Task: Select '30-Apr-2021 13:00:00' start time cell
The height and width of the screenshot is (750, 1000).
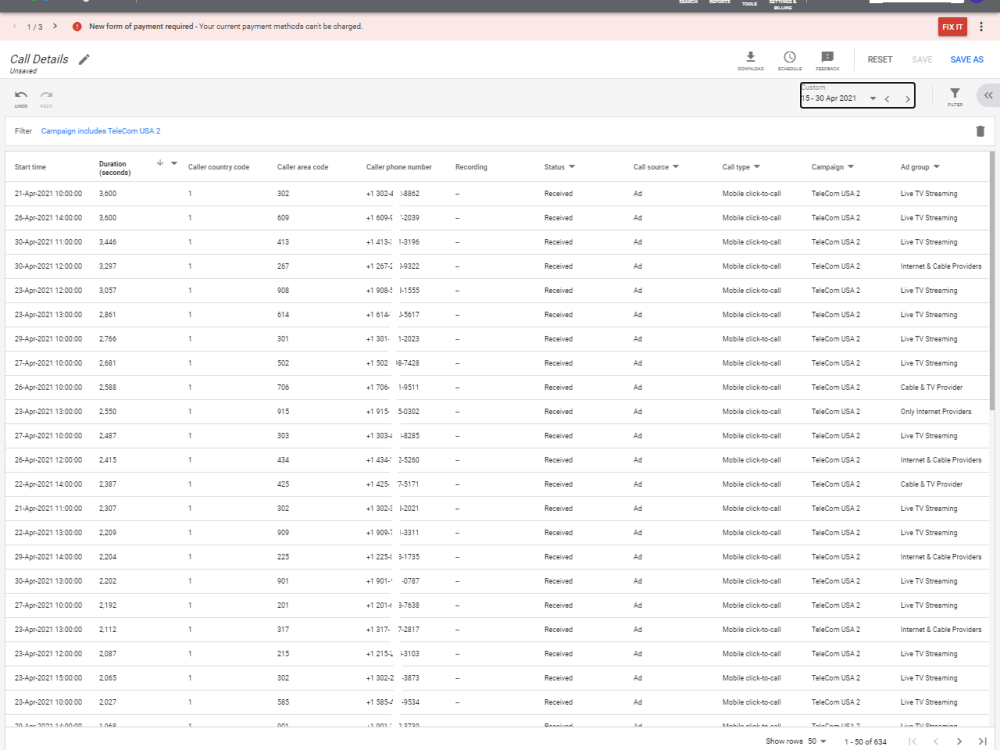Action: click(48, 581)
